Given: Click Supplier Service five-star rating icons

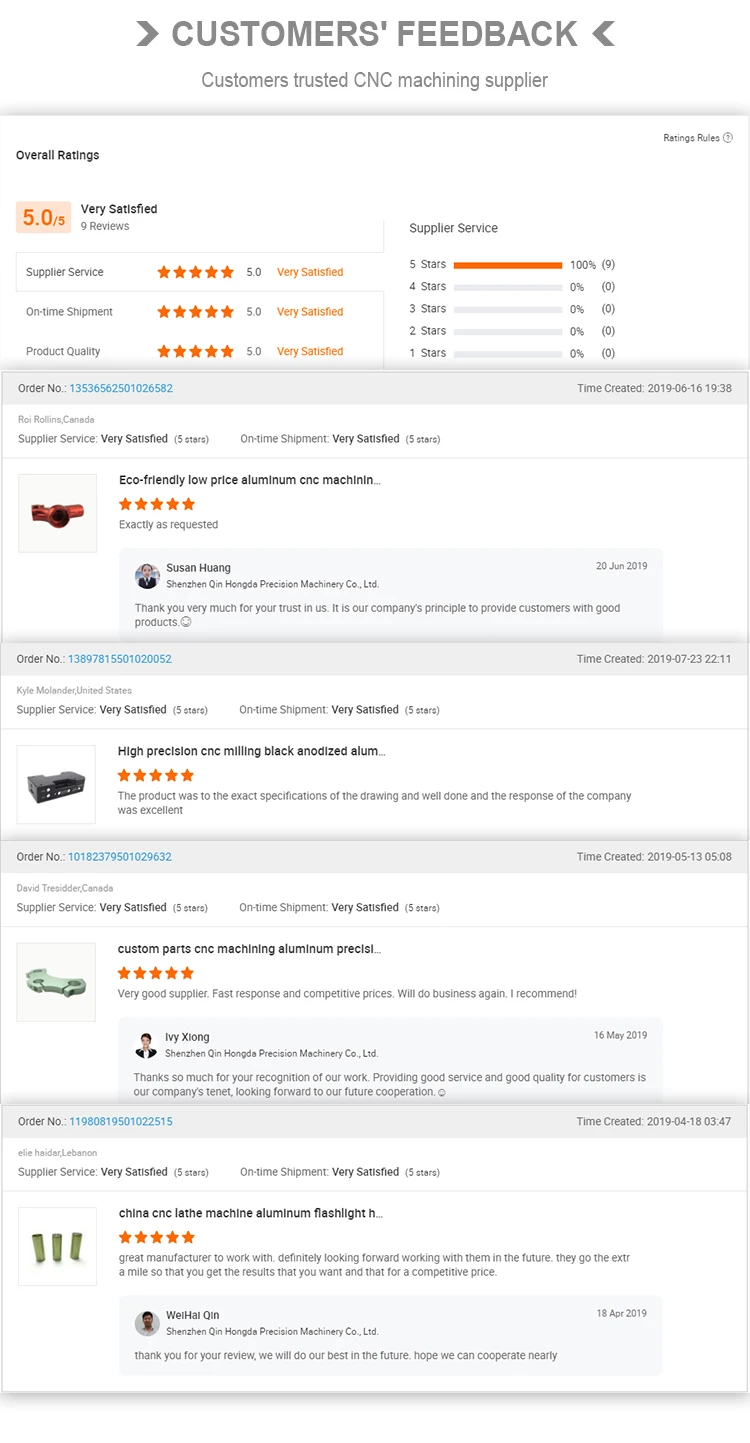Looking at the screenshot, I should tap(195, 272).
